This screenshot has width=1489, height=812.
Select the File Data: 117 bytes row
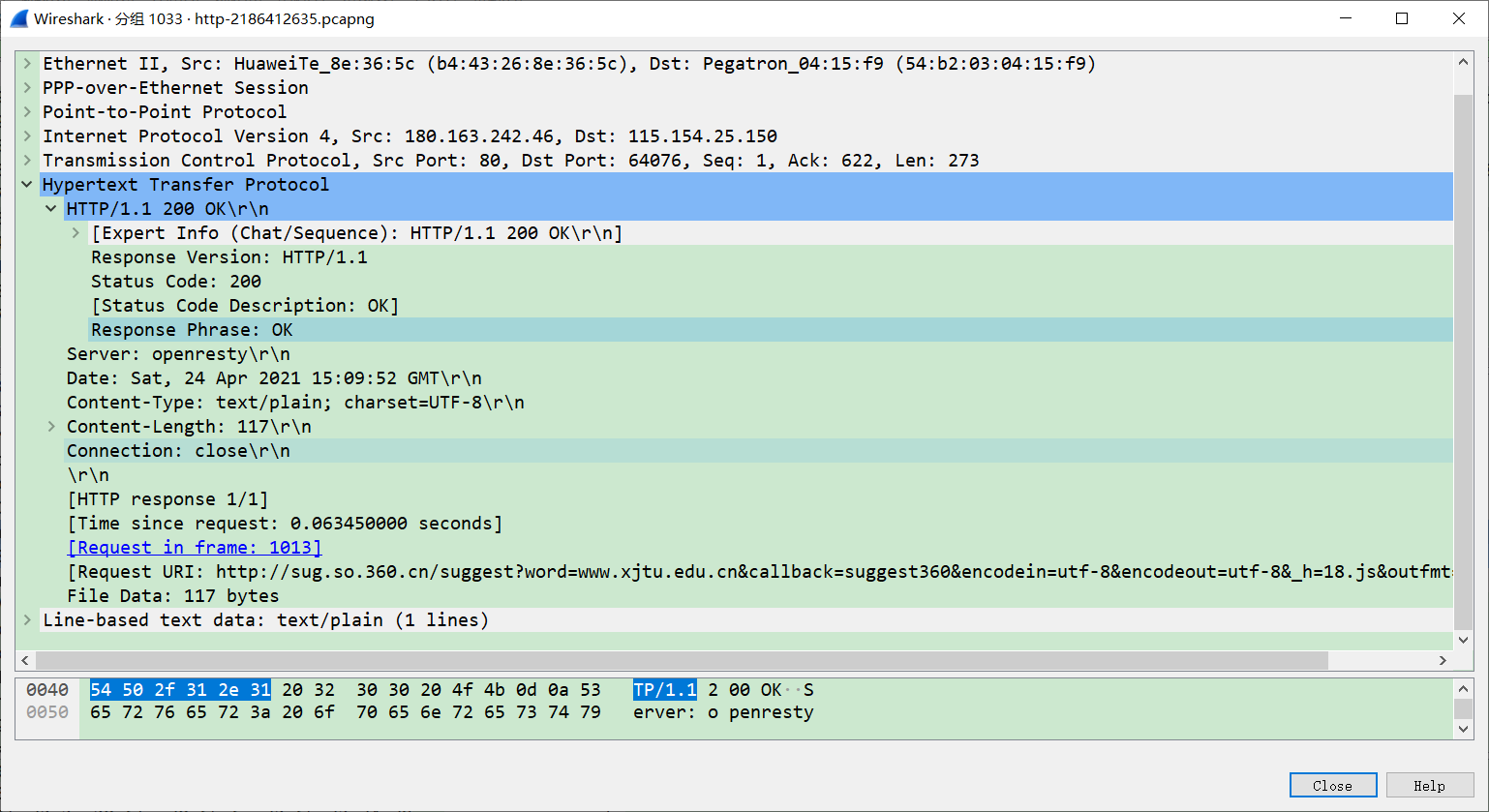(759, 596)
